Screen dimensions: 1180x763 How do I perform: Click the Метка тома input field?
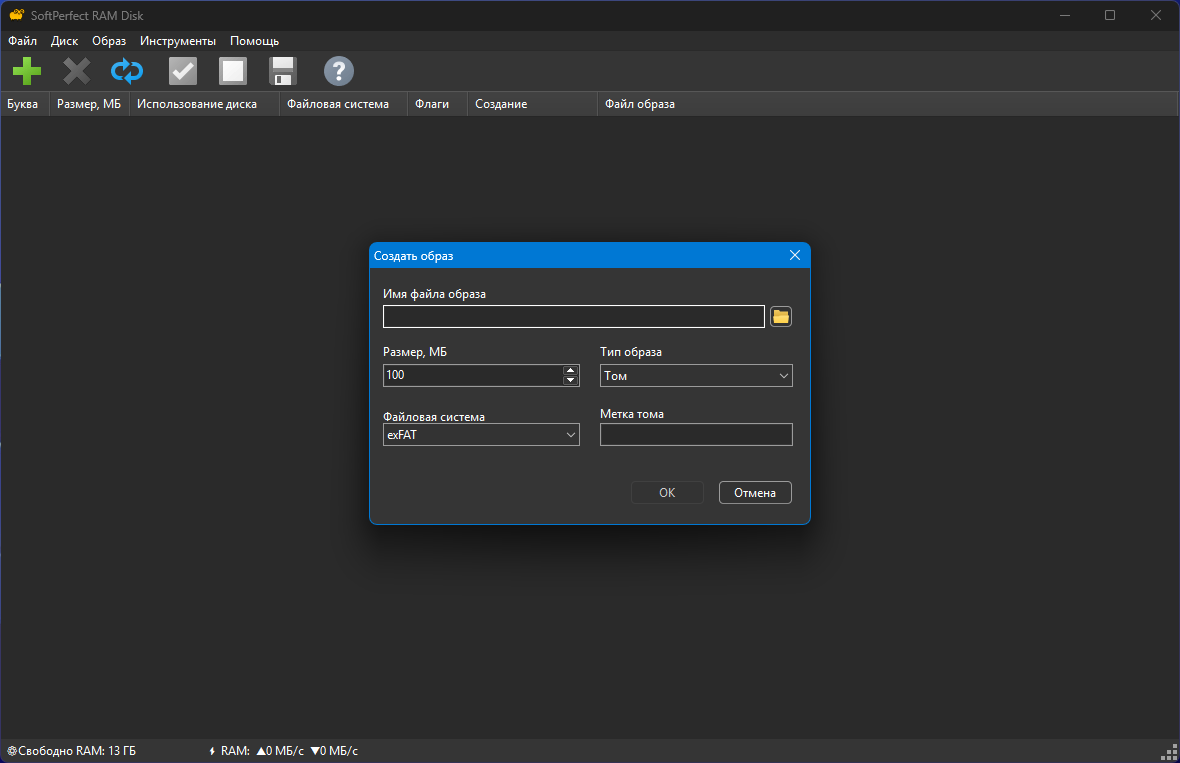[696, 435]
